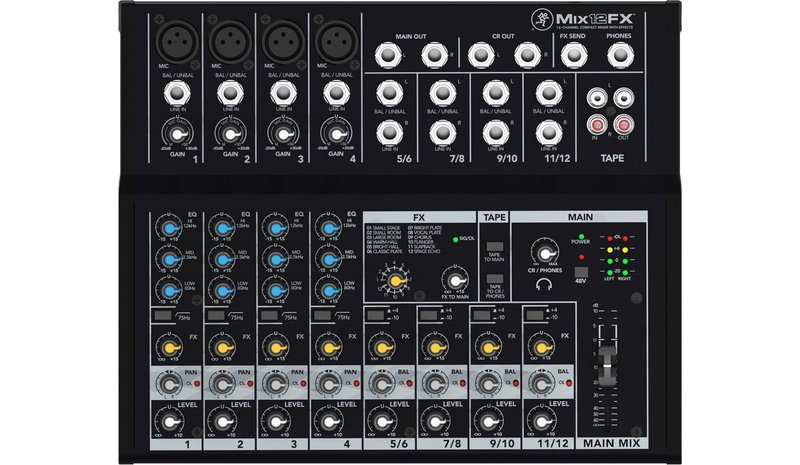Click the Mix12FX model name text
The image size is (800, 465).
[595, 19]
